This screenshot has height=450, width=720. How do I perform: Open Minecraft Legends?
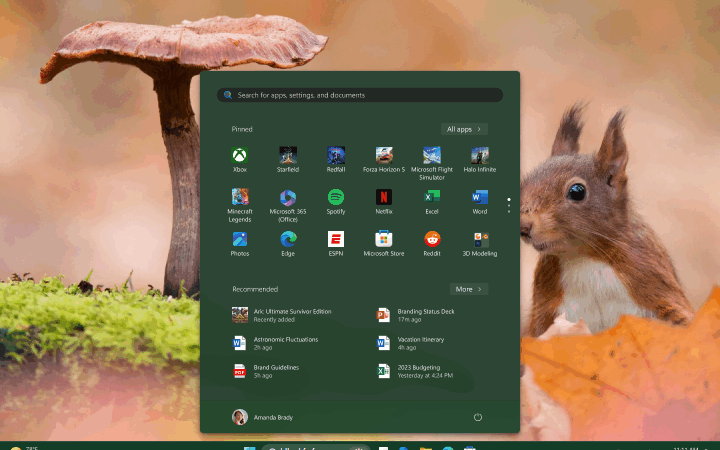(240, 205)
